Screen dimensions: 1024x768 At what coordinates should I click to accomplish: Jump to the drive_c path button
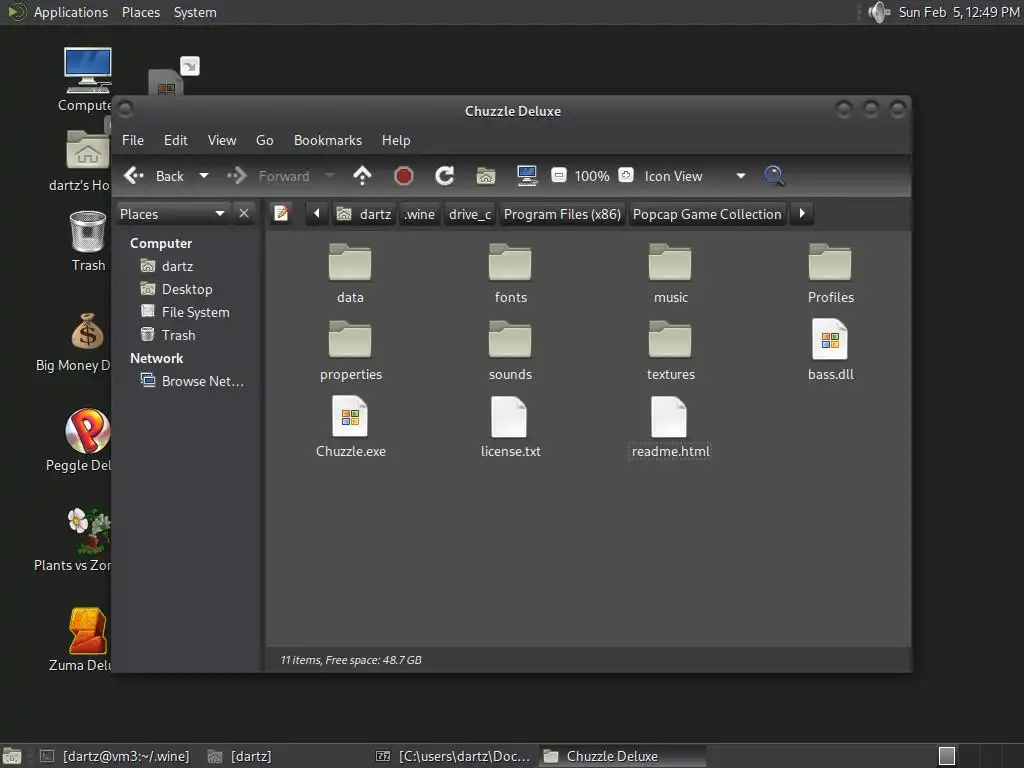470,214
